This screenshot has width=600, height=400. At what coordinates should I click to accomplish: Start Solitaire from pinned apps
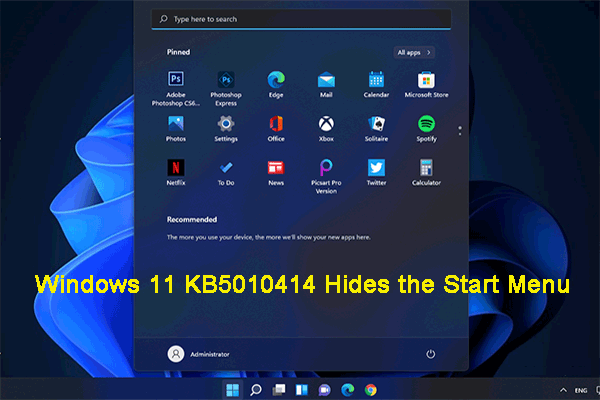pyautogui.click(x=376, y=129)
